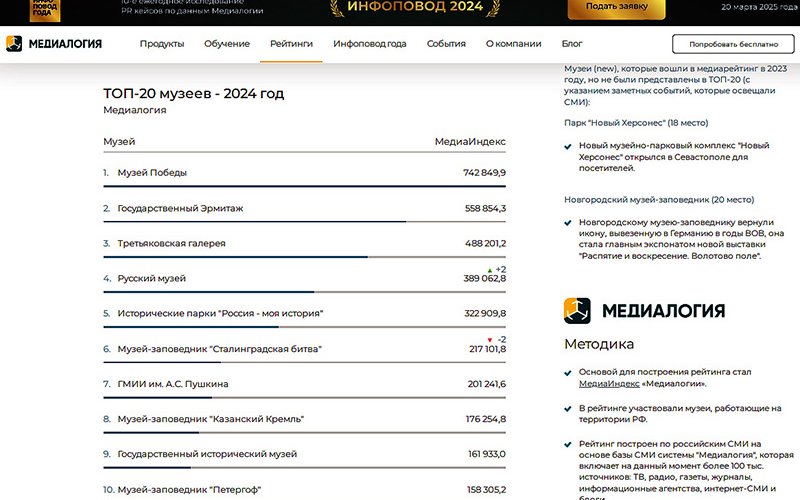Click the 20 марта 2025 года banner date
800x500 pixels.
click(x=760, y=7)
